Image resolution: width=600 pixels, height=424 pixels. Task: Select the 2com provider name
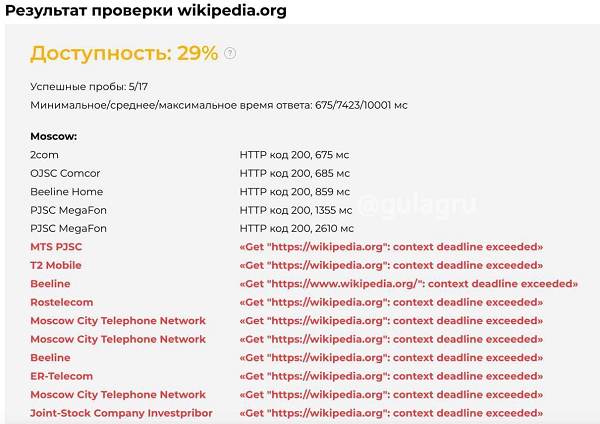pos(46,155)
